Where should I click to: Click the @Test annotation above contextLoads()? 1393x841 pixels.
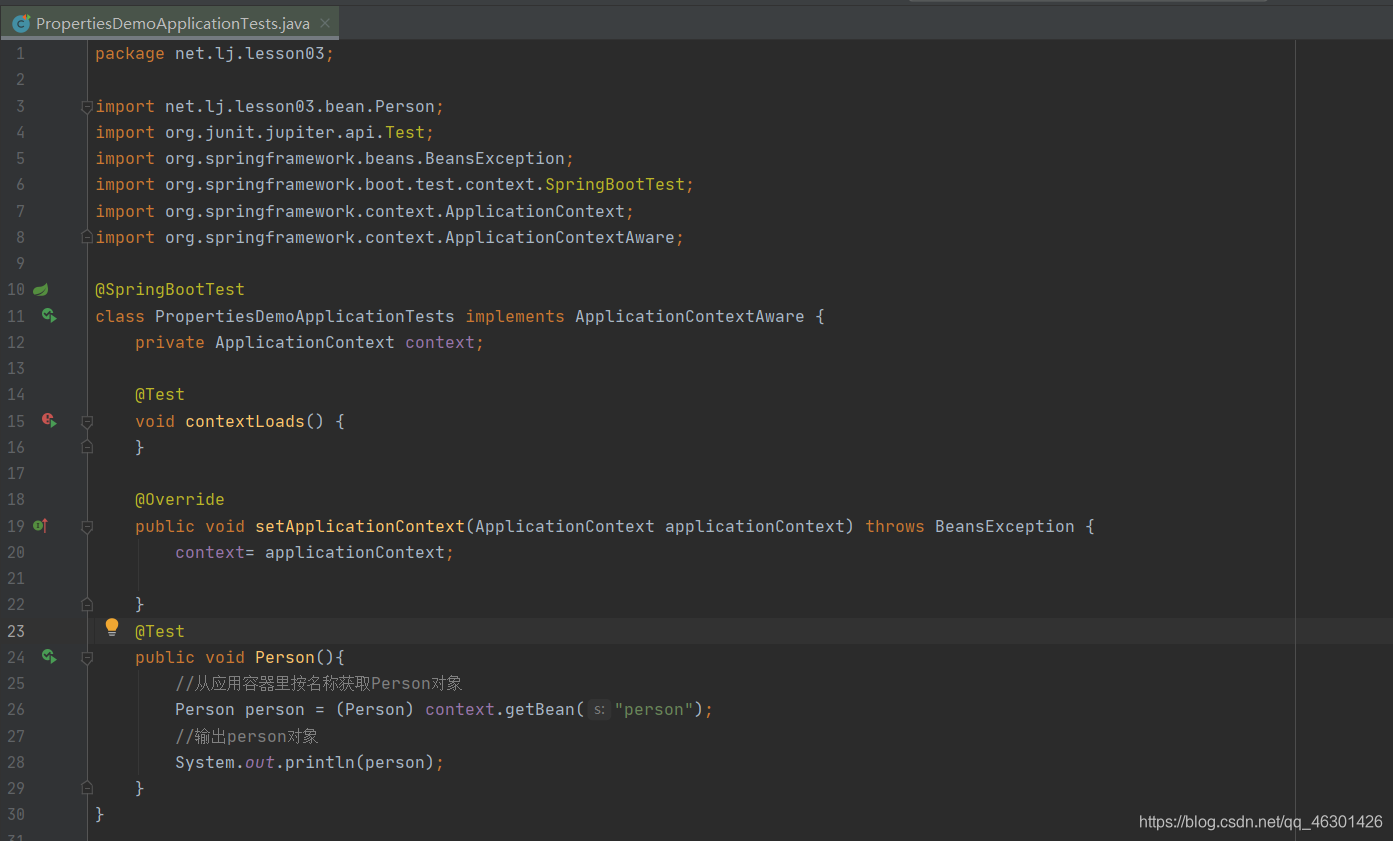pos(160,395)
